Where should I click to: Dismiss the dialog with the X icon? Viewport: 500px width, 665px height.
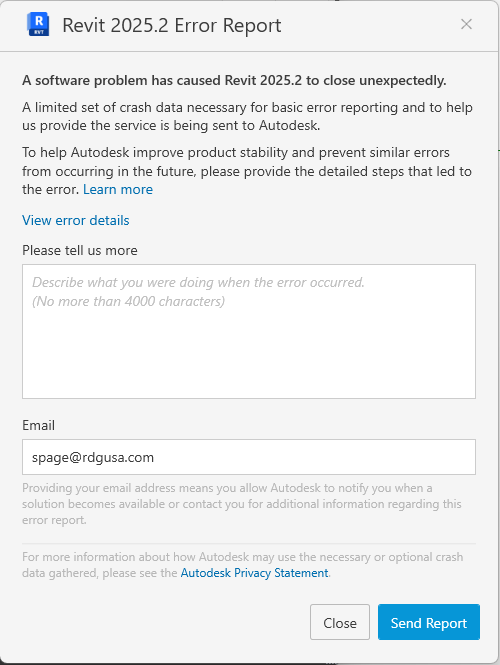tap(466, 24)
